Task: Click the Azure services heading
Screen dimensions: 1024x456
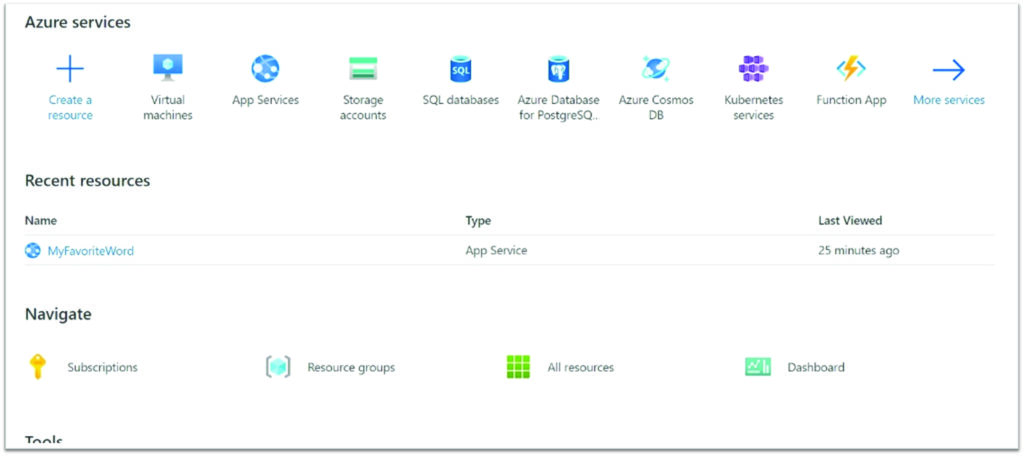Action: tap(78, 22)
